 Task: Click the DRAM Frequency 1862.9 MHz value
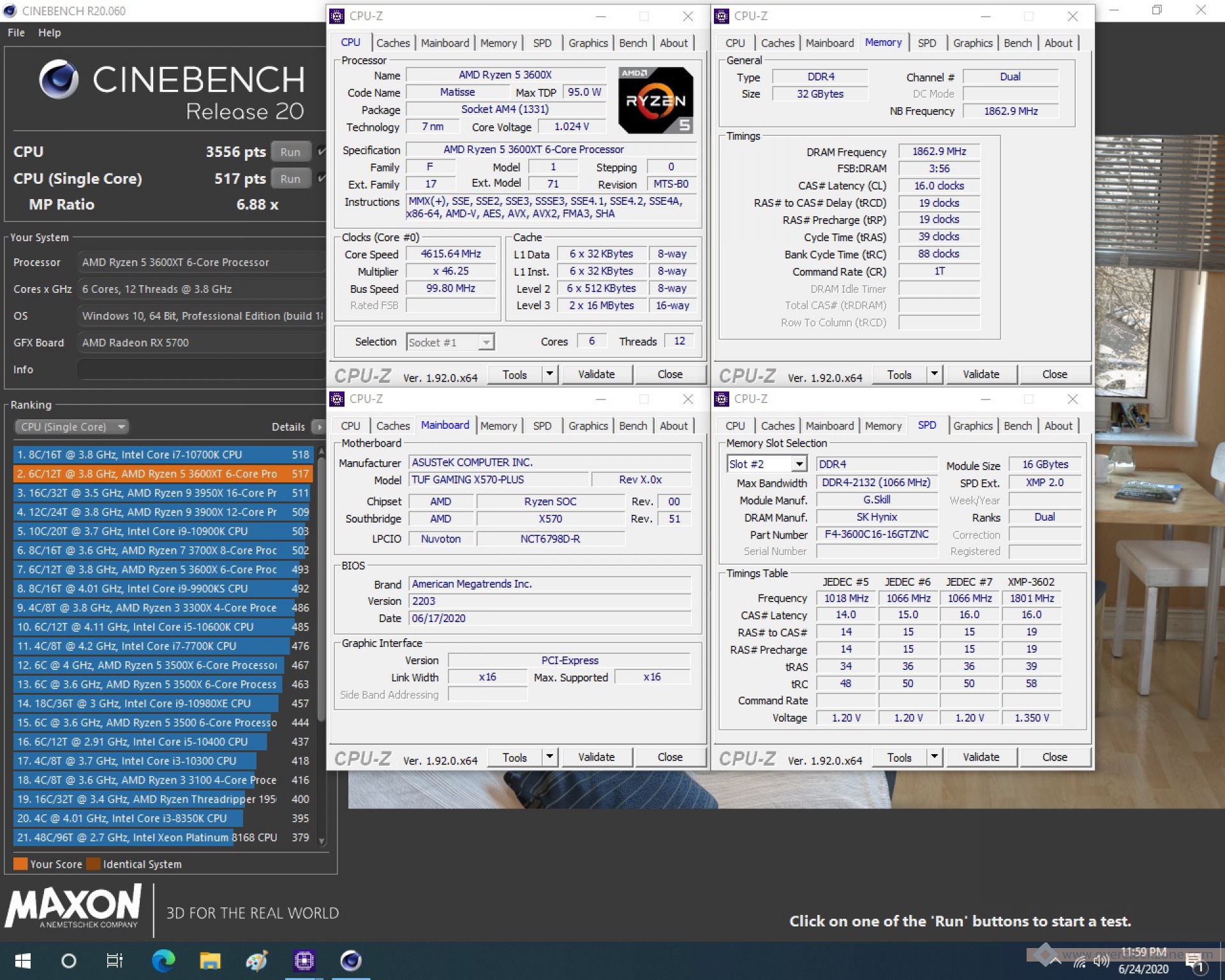(939, 152)
